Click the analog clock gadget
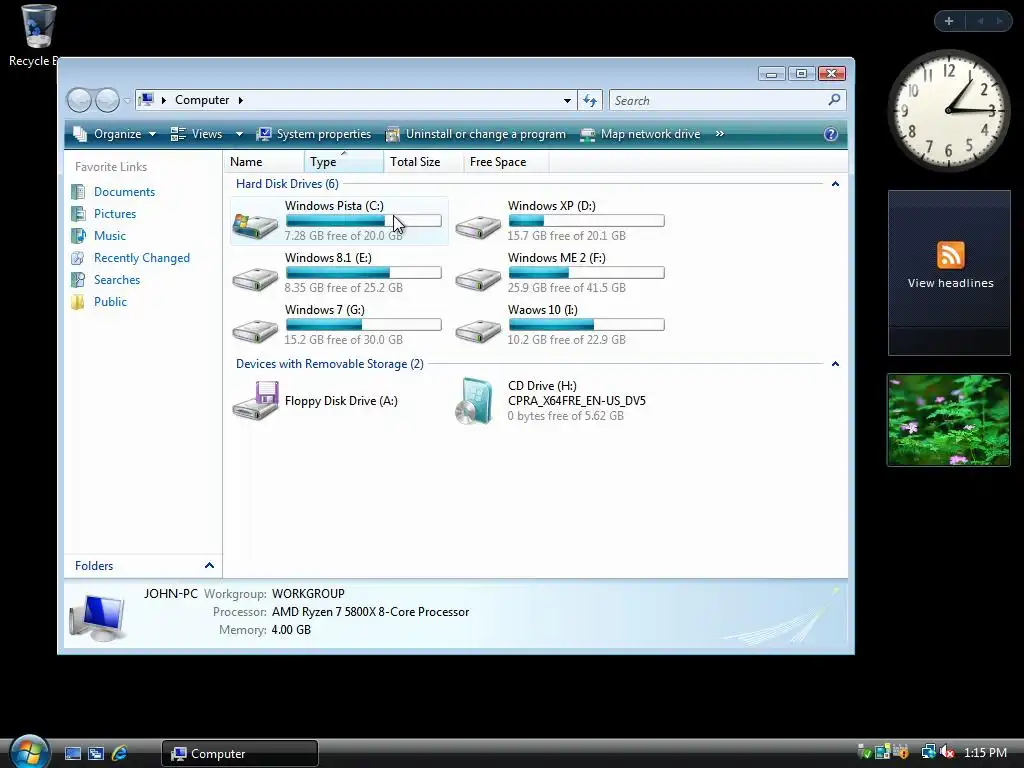The height and width of the screenshot is (768, 1024). [948, 110]
